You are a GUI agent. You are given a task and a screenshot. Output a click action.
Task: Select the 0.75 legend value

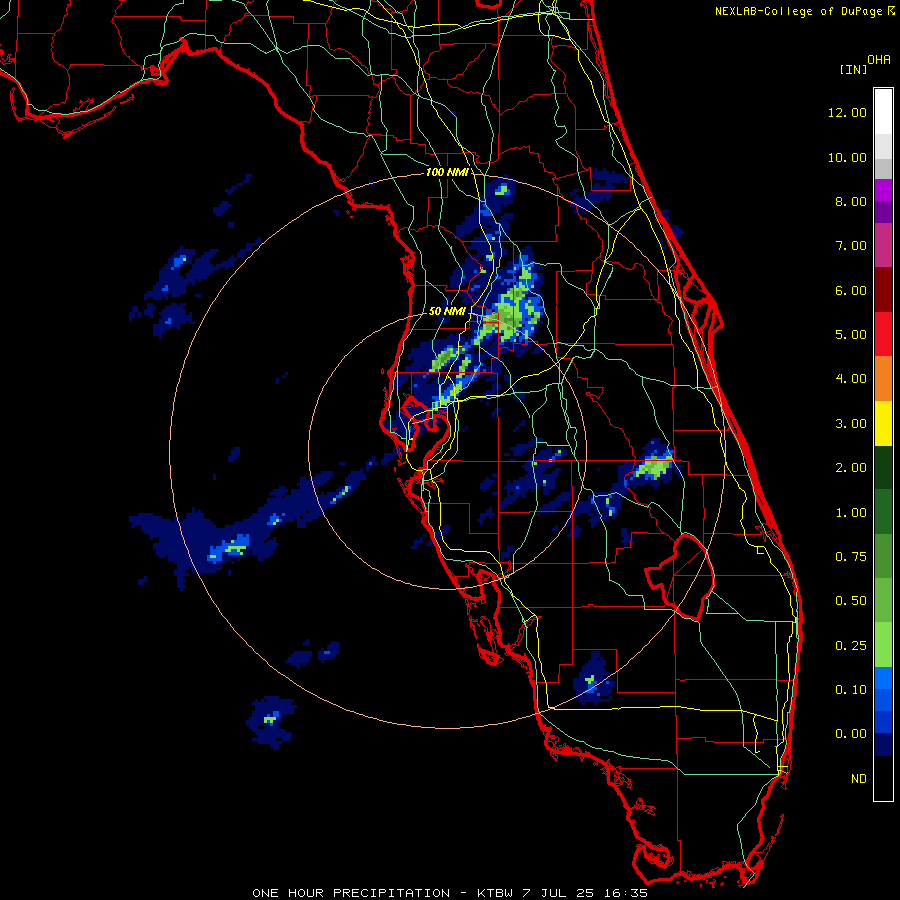(851, 557)
